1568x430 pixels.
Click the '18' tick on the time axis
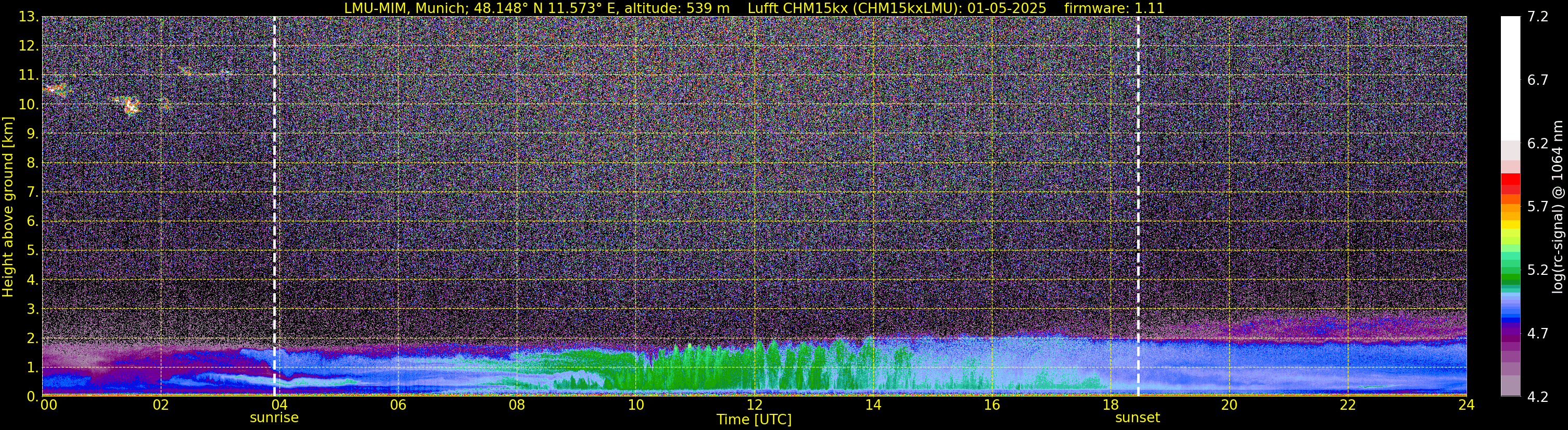(1110, 405)
